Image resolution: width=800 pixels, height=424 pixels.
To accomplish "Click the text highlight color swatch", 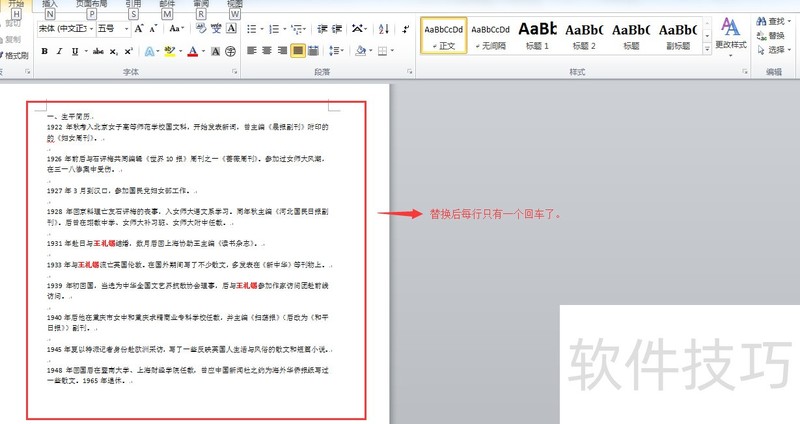I will point(170,50).
